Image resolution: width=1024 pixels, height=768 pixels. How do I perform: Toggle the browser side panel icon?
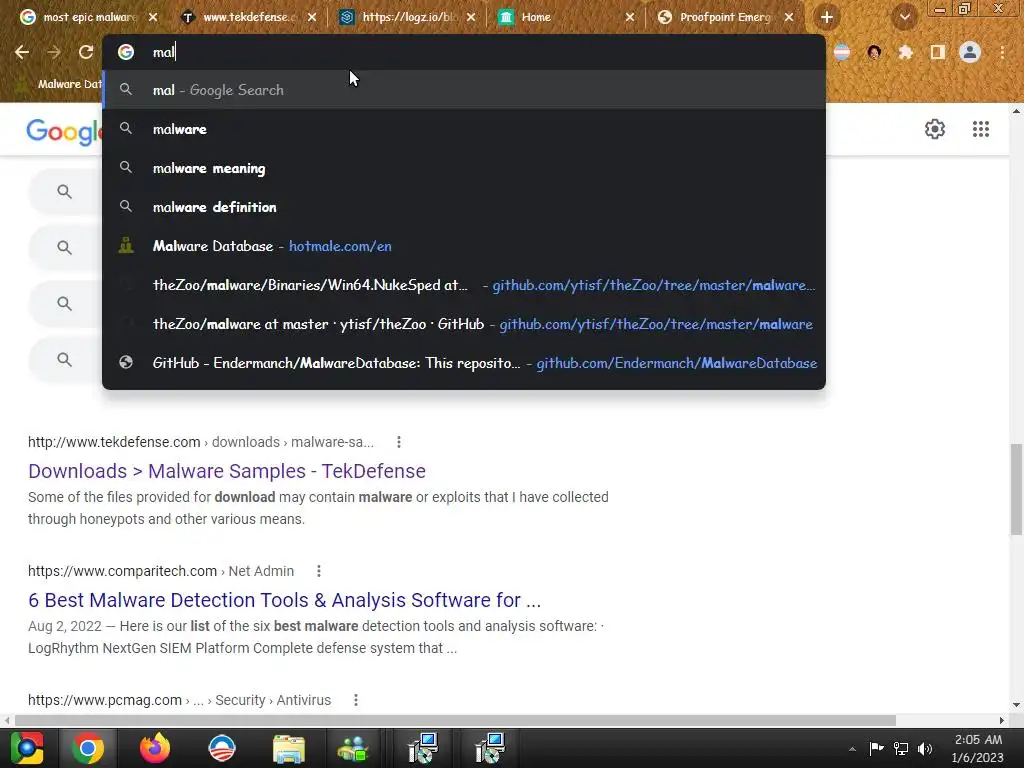938,52
